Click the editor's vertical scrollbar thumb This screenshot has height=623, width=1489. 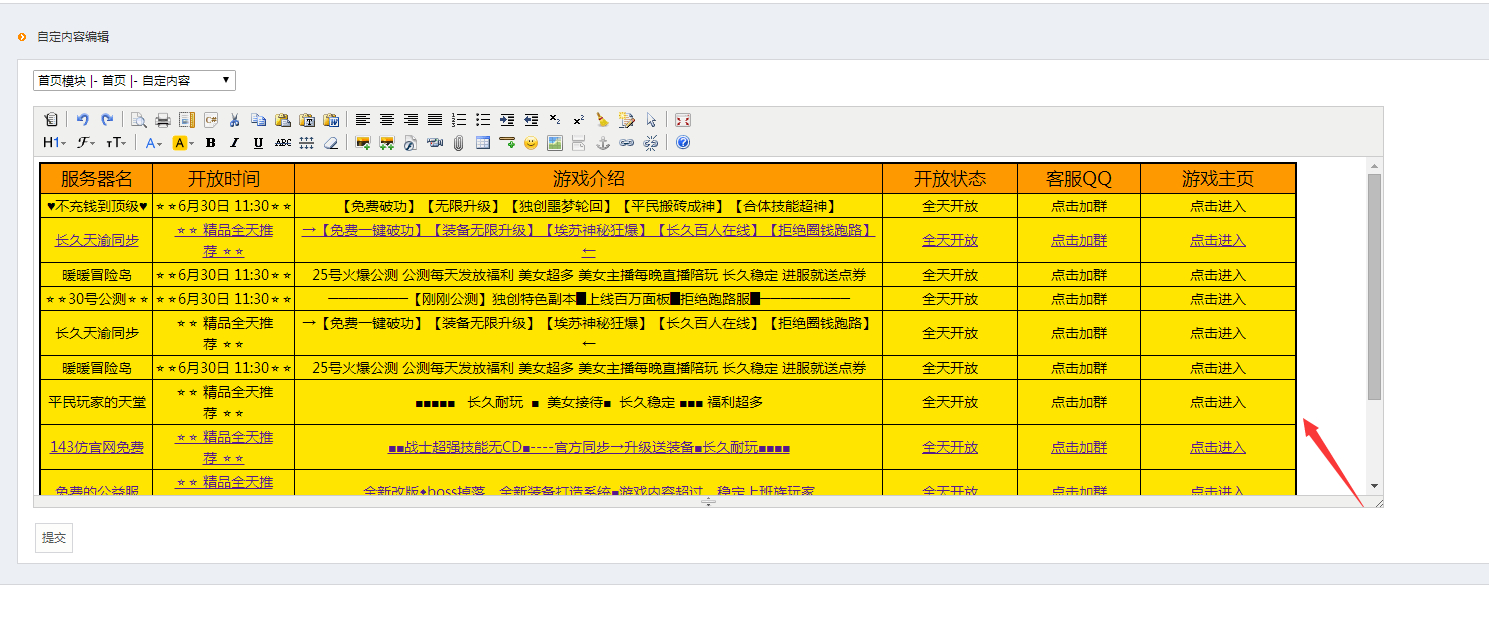pyautogui.click(x=1374, y=287)
